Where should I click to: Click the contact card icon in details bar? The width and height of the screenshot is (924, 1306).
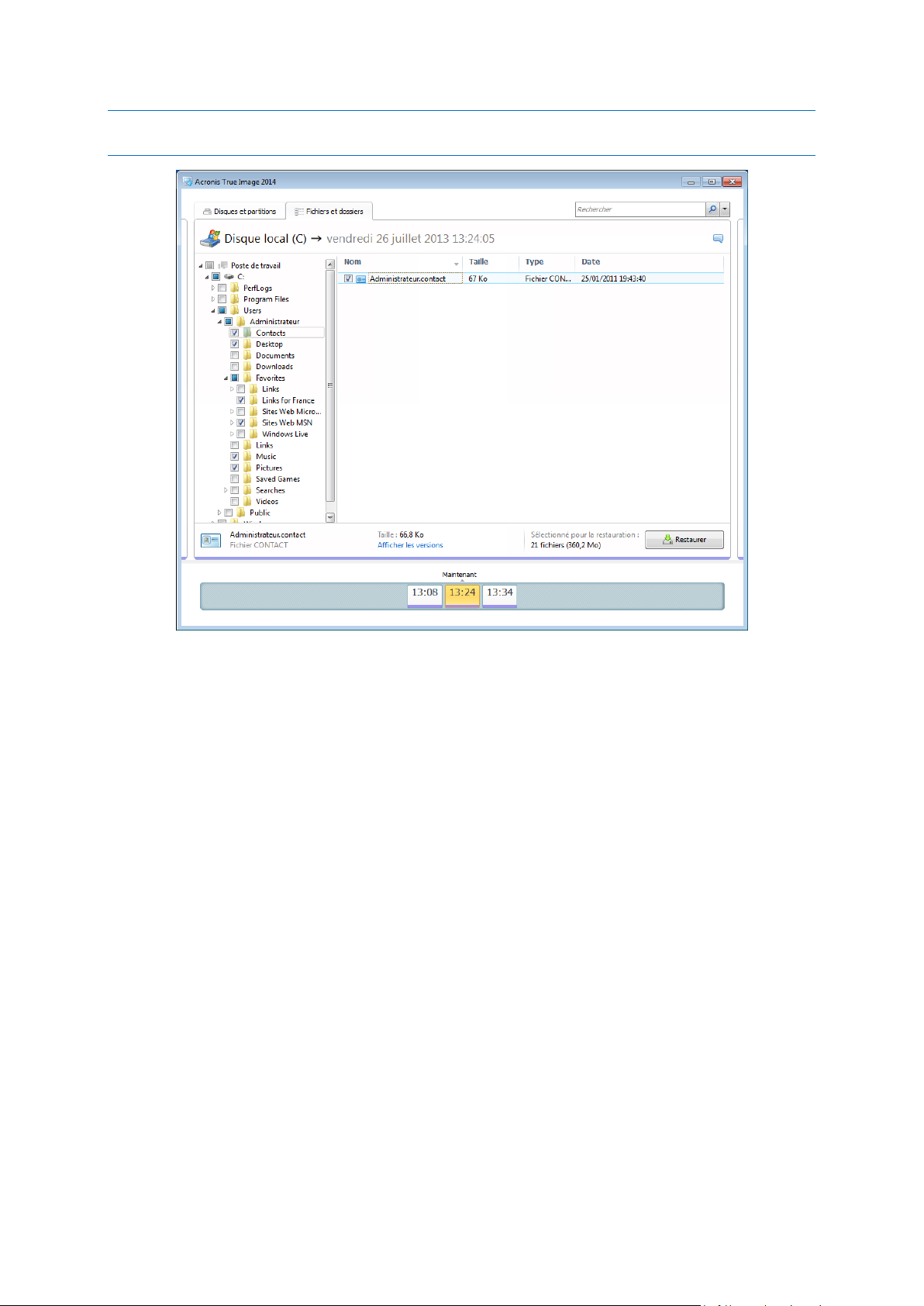point(211,540)
